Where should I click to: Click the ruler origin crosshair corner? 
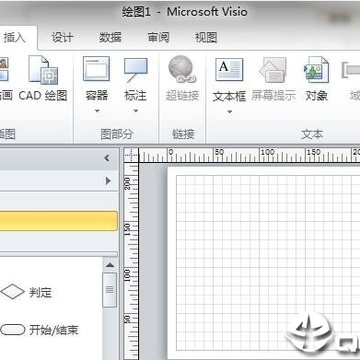[x=131, y=155]
